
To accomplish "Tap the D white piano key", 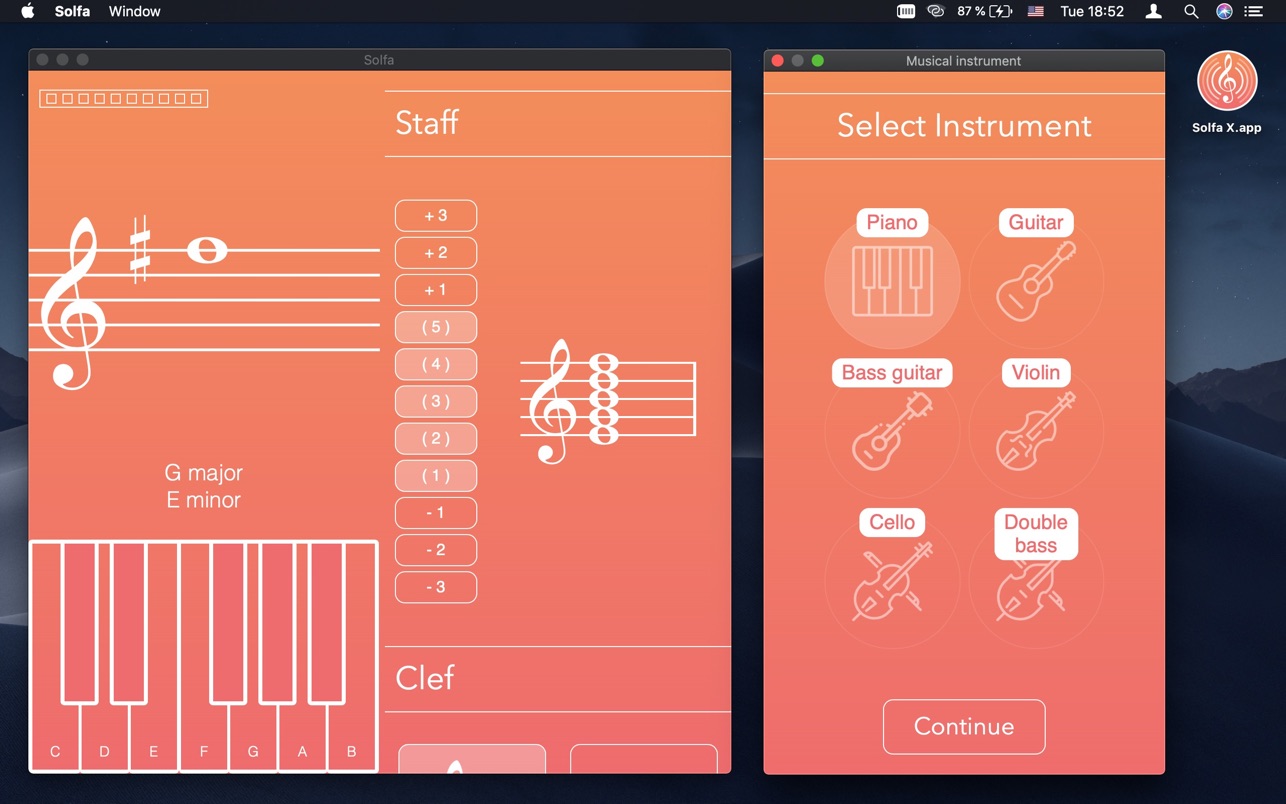I will 104,740.
